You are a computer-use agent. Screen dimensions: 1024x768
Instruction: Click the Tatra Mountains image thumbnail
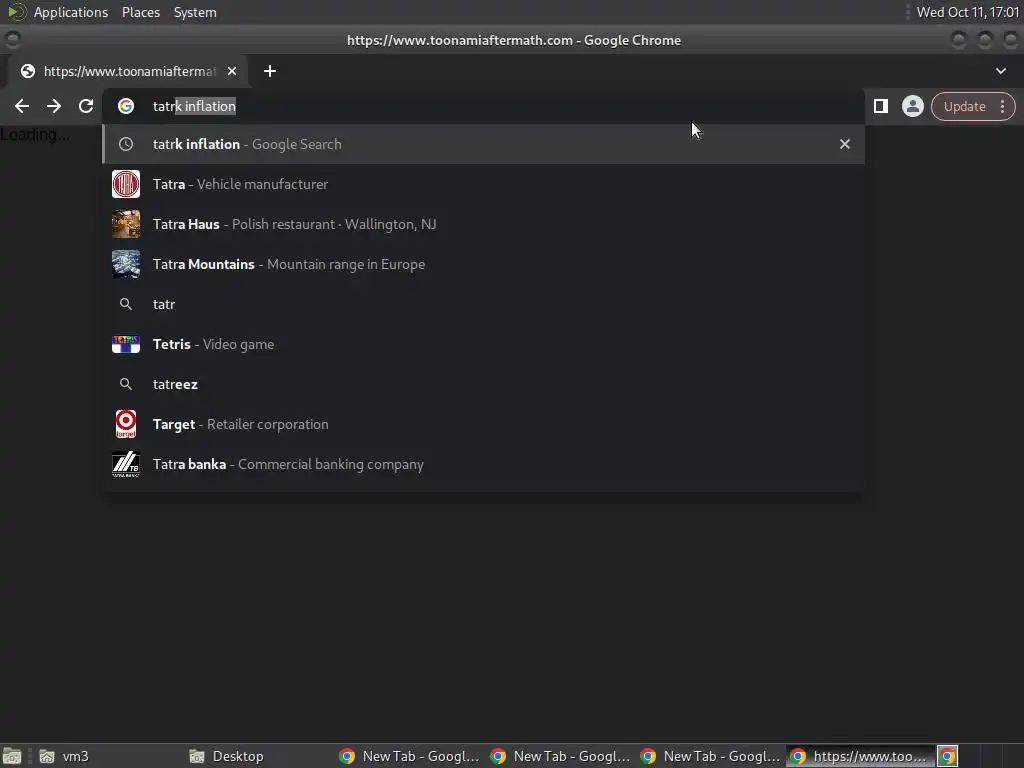click(126, 264)
